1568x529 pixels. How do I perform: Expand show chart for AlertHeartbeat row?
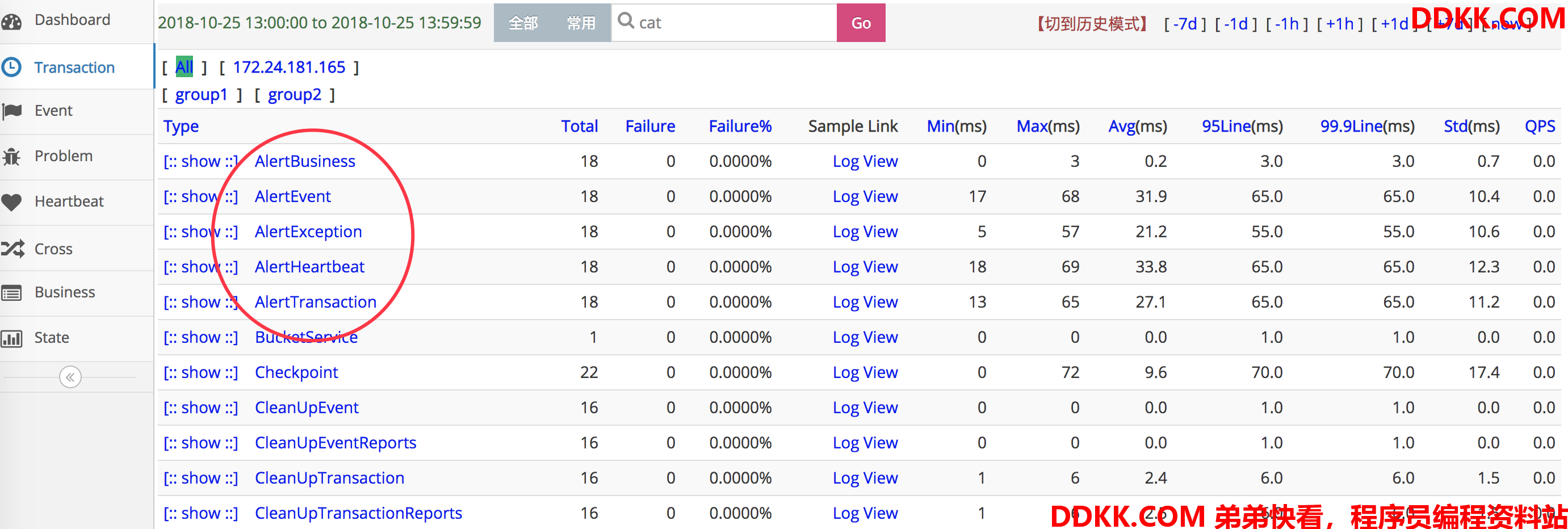tap(201, 267)
